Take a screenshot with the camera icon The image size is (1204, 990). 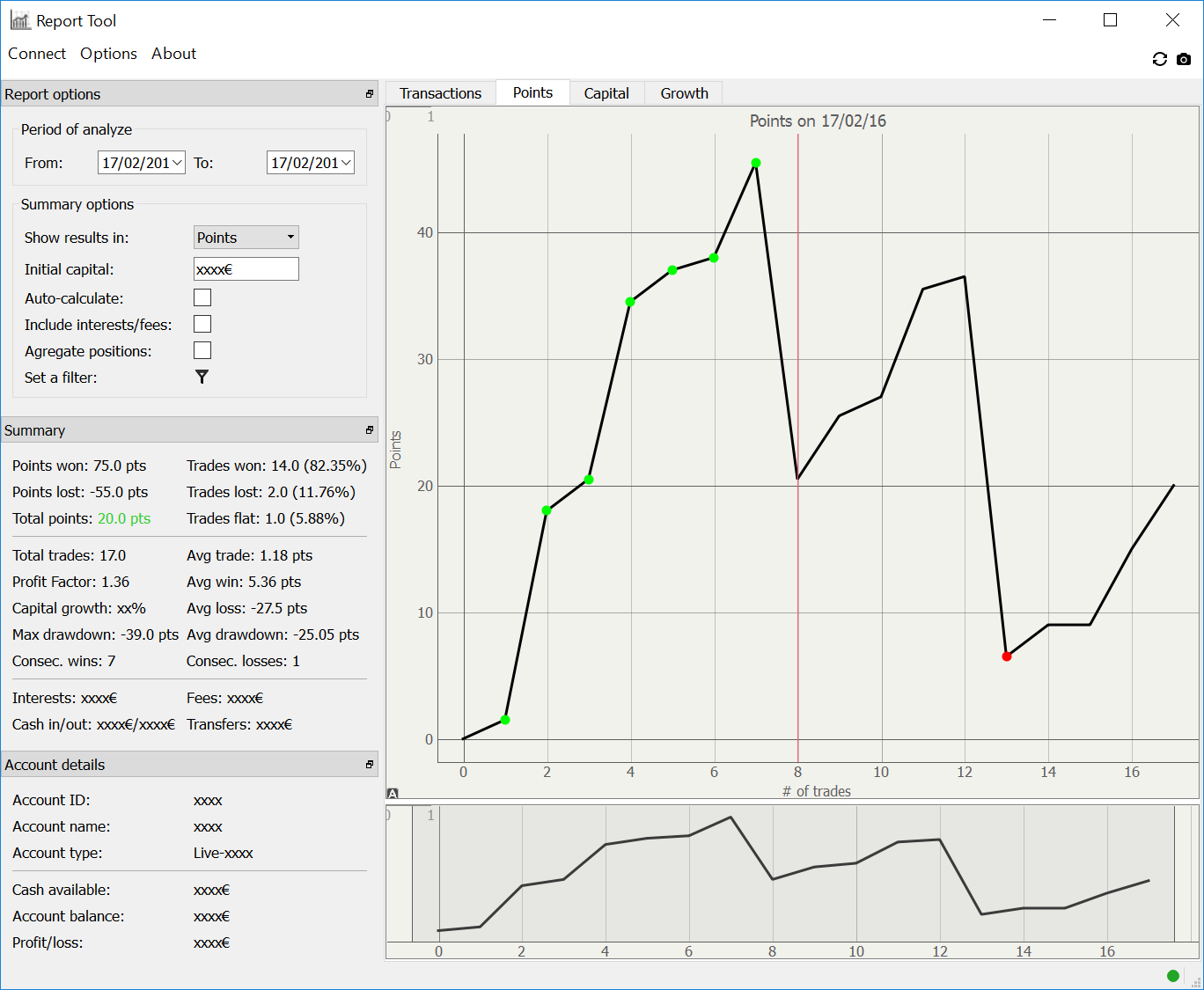[1184, 59]
